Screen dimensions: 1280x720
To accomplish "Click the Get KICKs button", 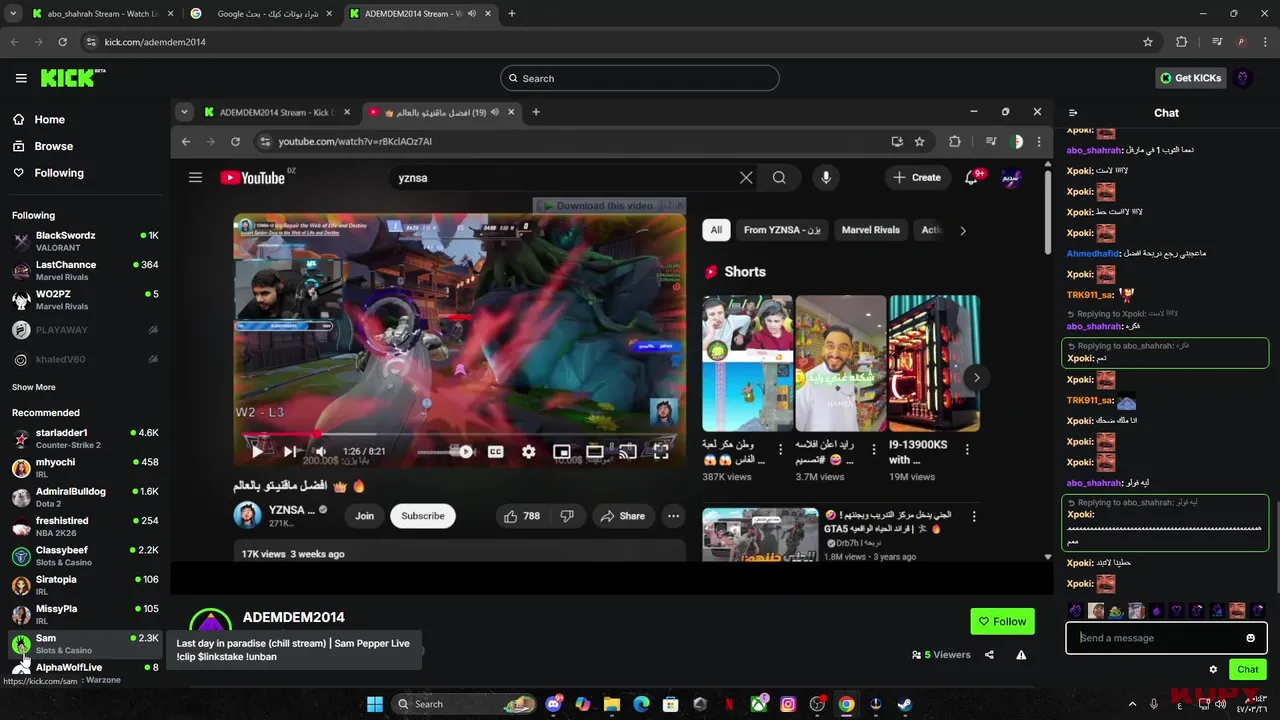I will [x=1190, y=78].
